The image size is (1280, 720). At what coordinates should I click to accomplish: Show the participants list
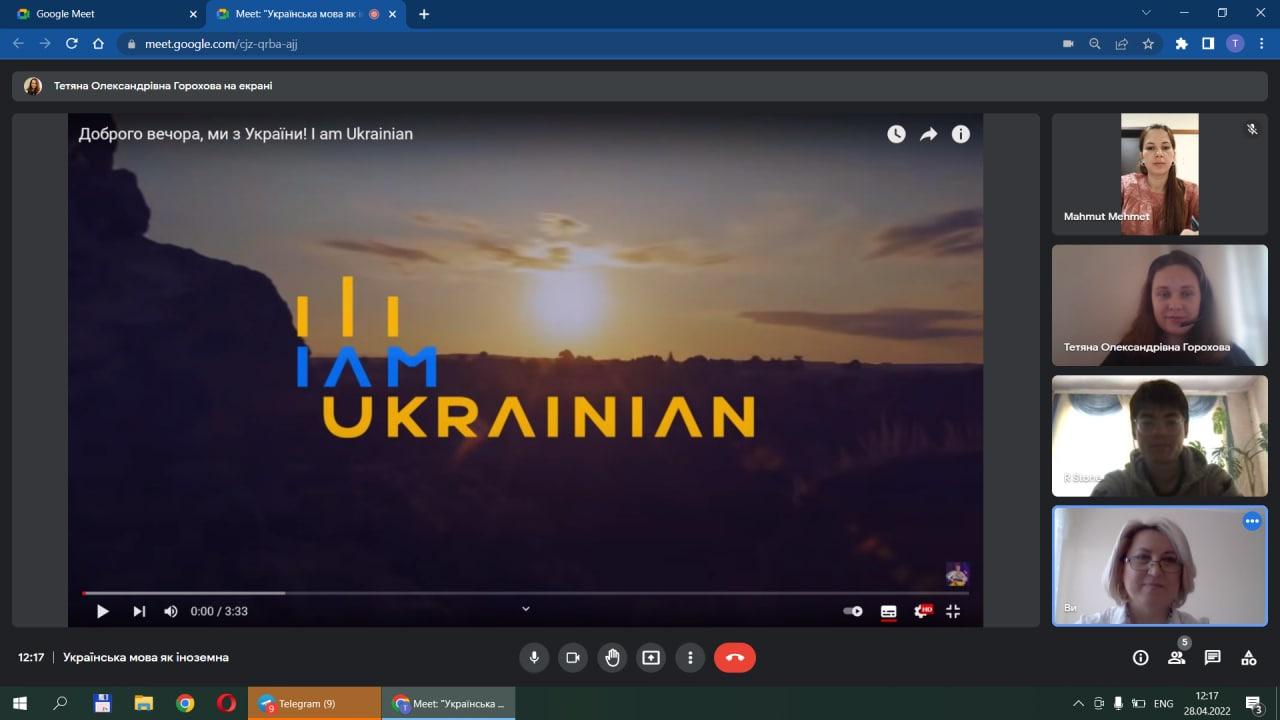click(x=1176, y=657)
